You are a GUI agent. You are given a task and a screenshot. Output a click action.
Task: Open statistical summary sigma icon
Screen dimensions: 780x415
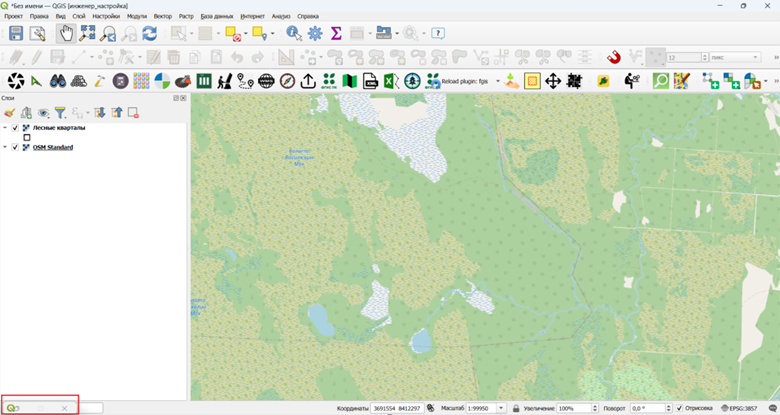(x=336, y=33)
